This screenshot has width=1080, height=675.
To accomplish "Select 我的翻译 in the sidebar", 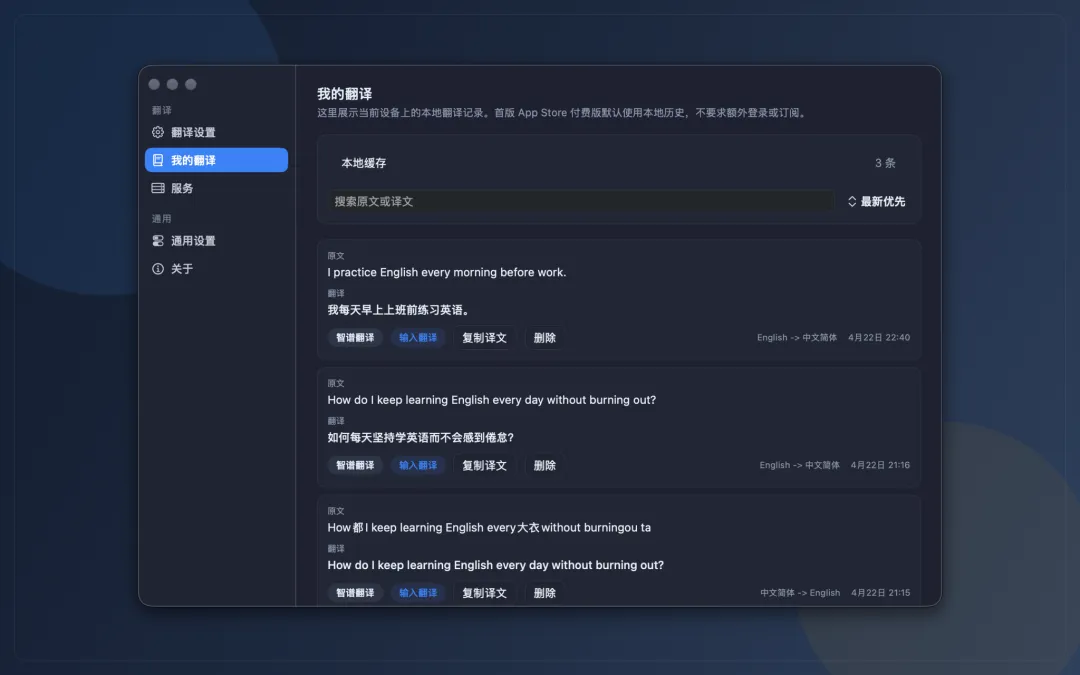I will pyautogui.click(x=216, y=160).
